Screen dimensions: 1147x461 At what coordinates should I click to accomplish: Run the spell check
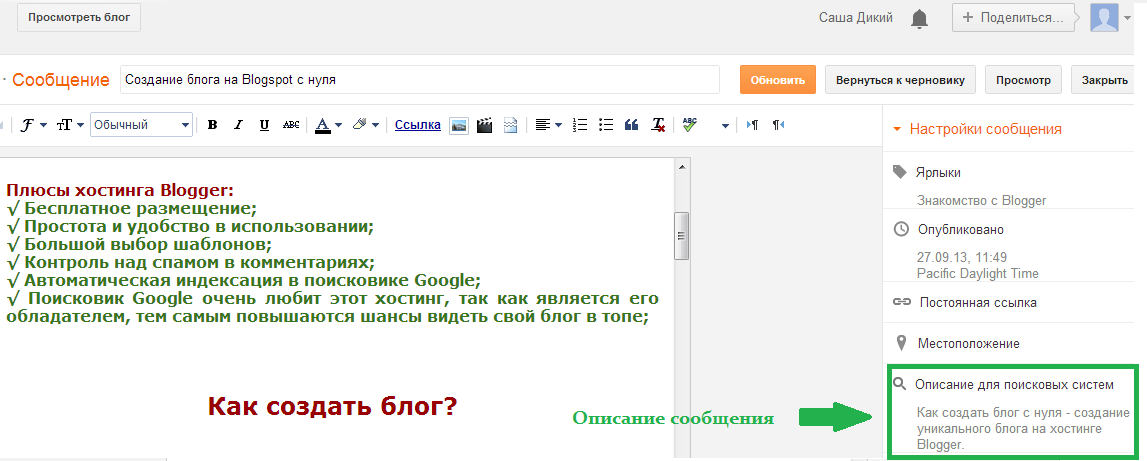tap(689, 125)
